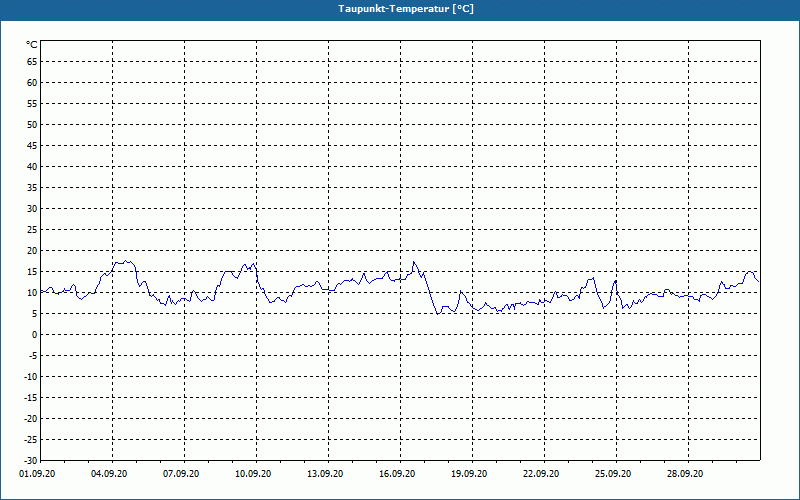
Task: Select the 16.09.20 date label
Action: [397, 474]
